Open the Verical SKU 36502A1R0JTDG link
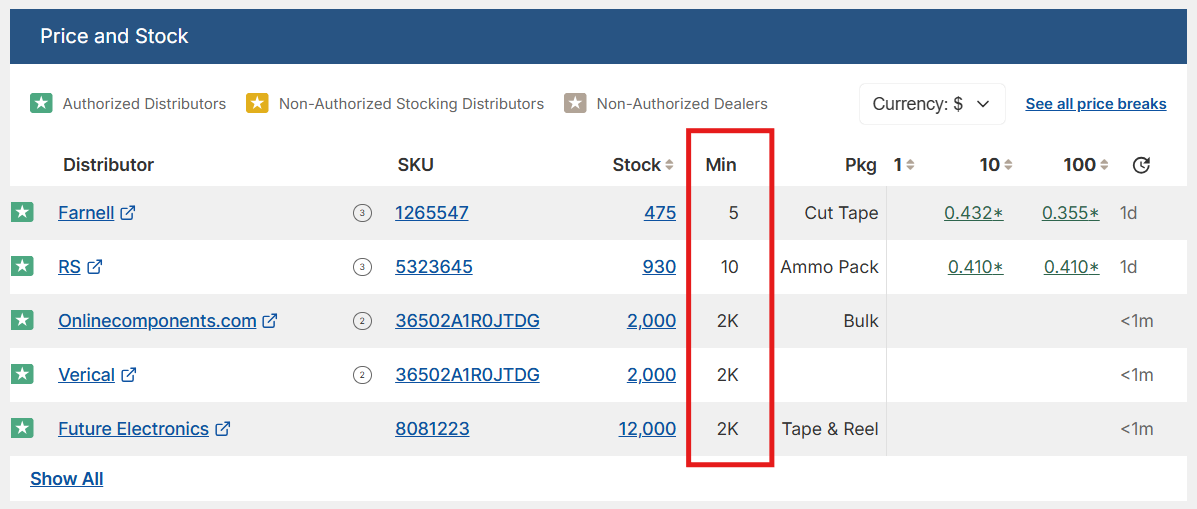1197x509 pixels. 467,375
